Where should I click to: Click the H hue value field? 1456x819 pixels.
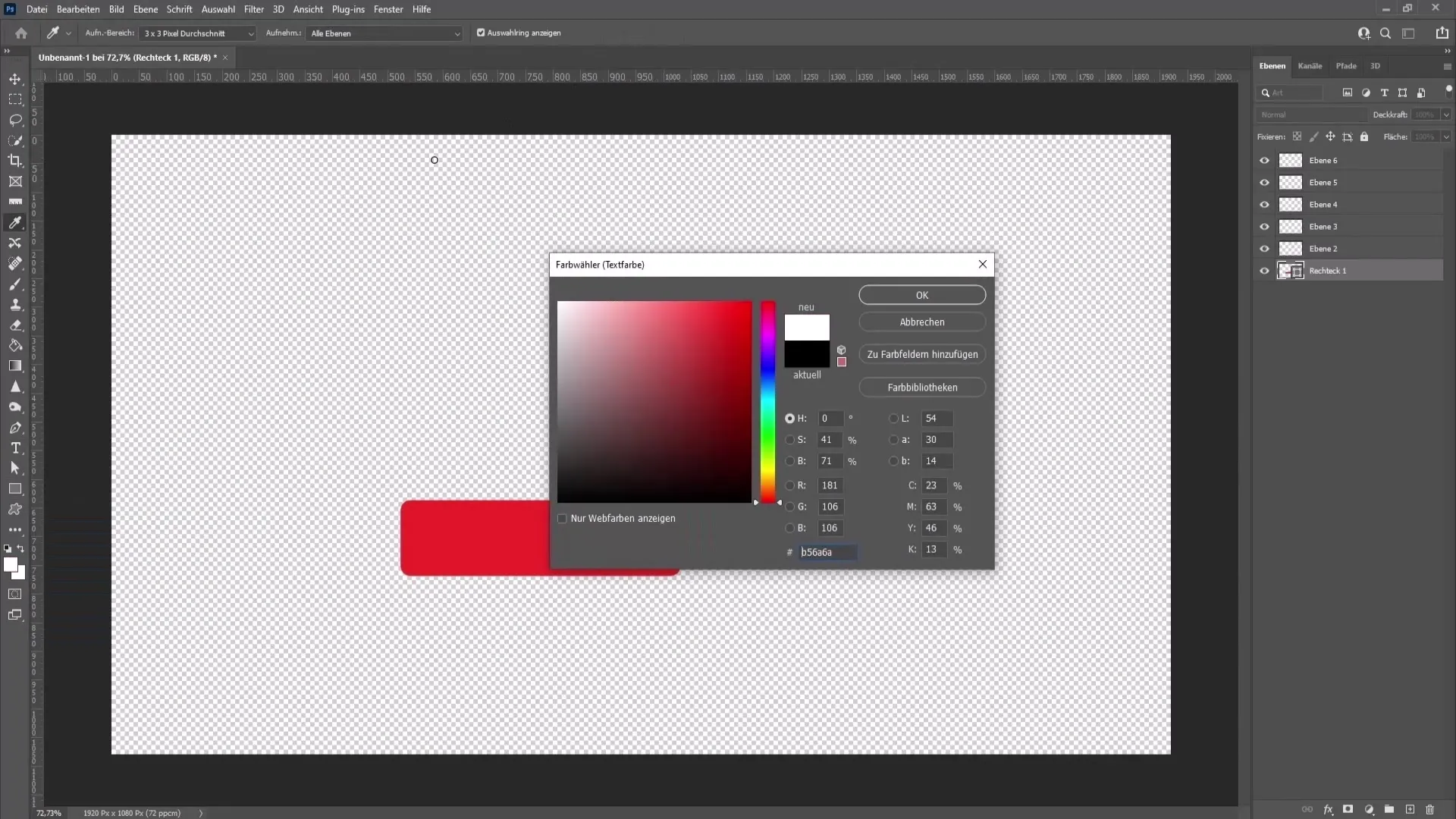830,419
